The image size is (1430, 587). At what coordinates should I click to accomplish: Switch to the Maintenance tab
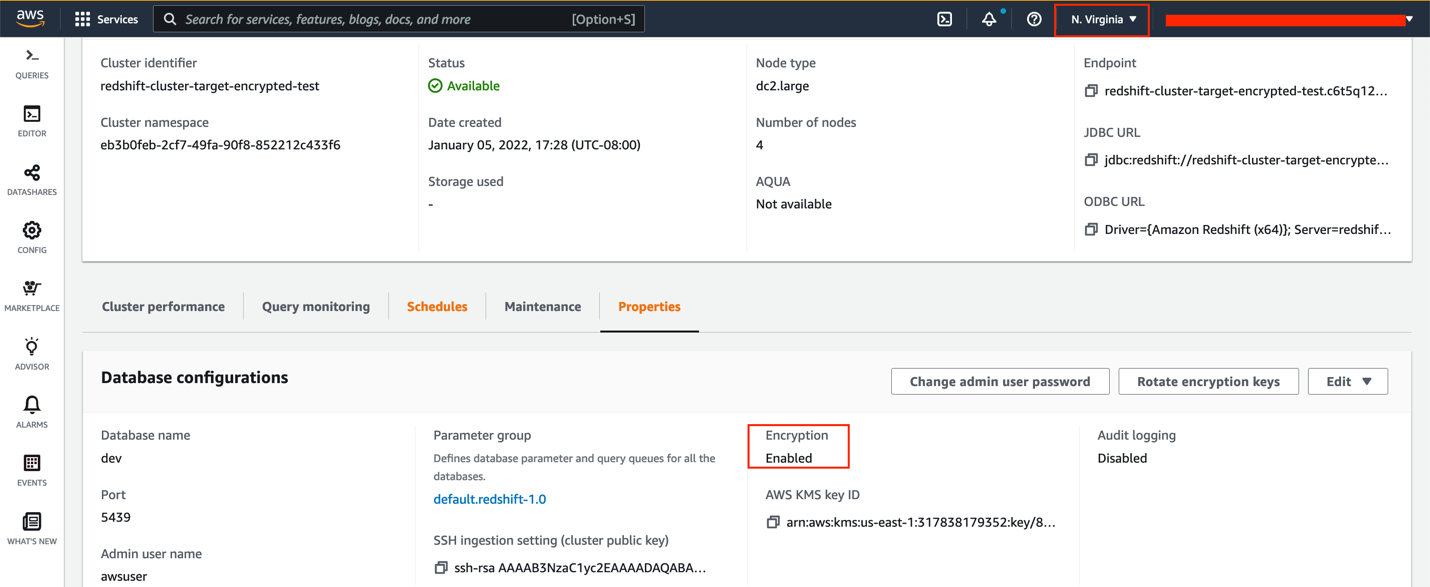pyautogui.click(x=542, y=307)
